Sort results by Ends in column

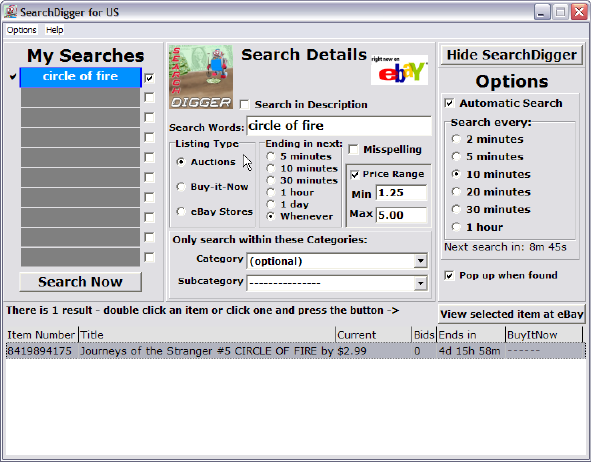pyautogui.click(x=471, y=335)
